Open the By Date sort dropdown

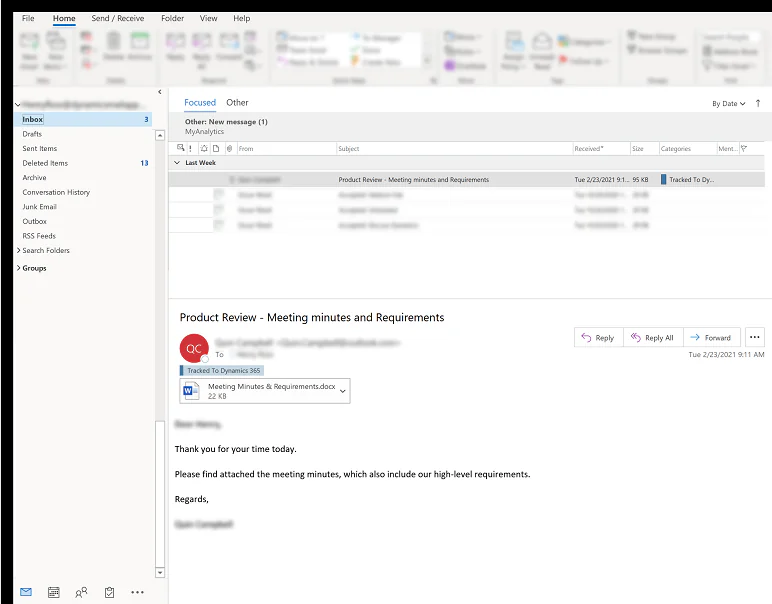tap(729, 103)
